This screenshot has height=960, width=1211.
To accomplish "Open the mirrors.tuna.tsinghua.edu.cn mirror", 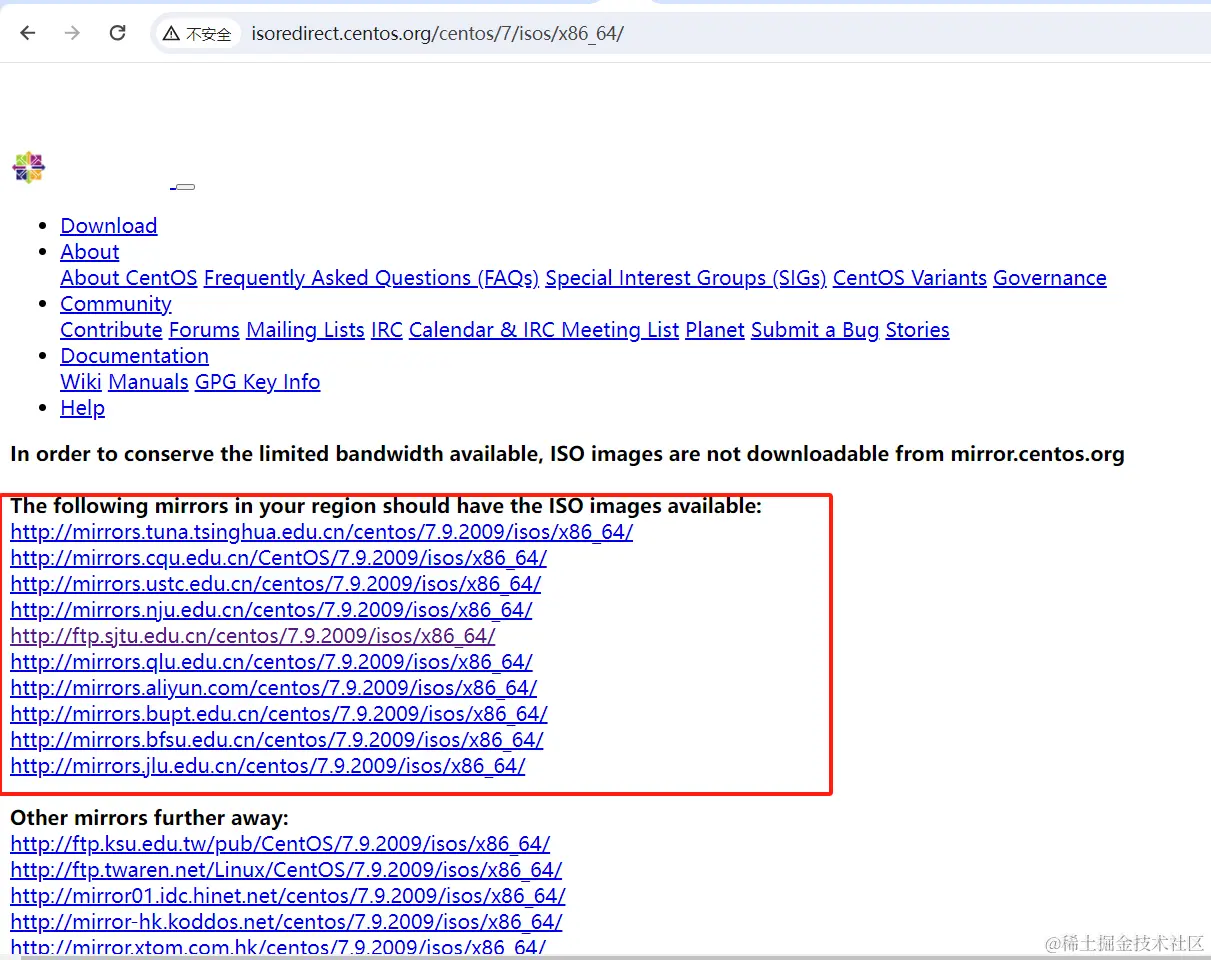I will coord(322,532).
